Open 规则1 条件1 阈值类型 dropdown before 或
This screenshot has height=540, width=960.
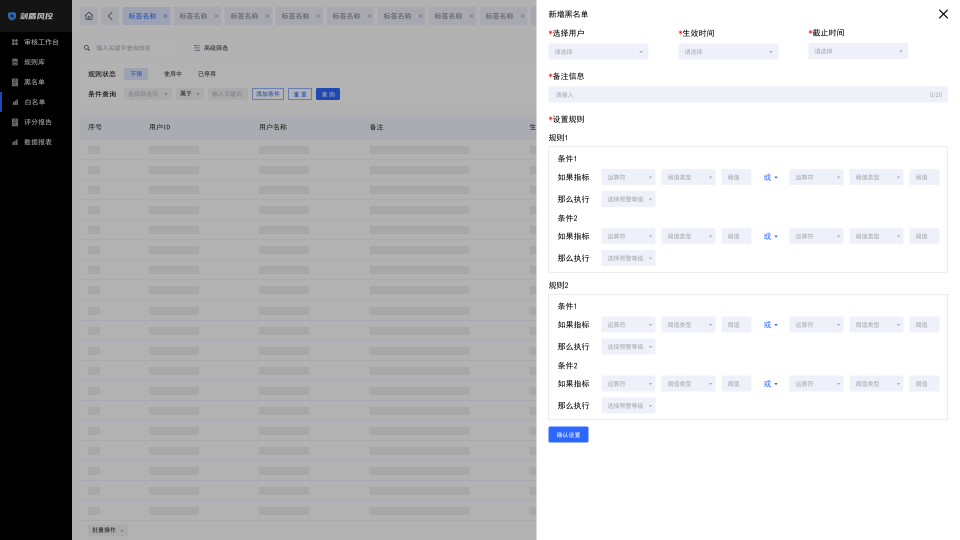pos(688,178)
